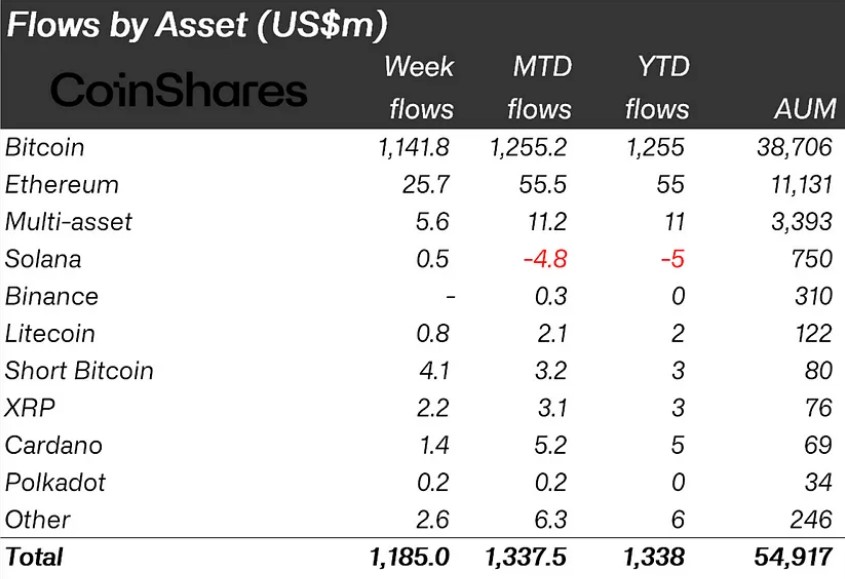Image resolution: width=845 pixels, height=579 pixels.
Task: Select the Litecoin row label
Action: (50, 334)
